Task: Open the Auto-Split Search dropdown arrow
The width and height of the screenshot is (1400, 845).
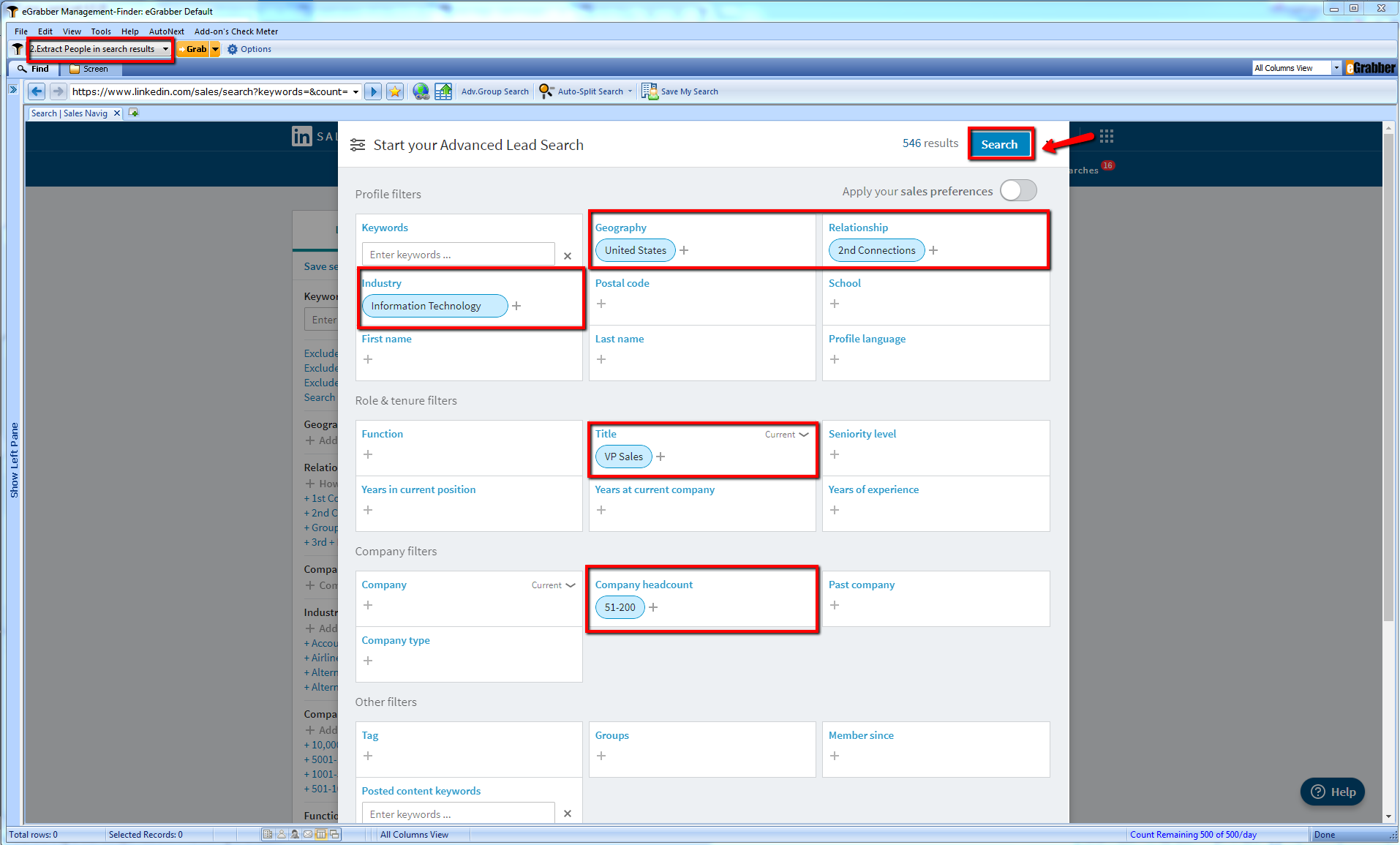Action: pos(630,91)
